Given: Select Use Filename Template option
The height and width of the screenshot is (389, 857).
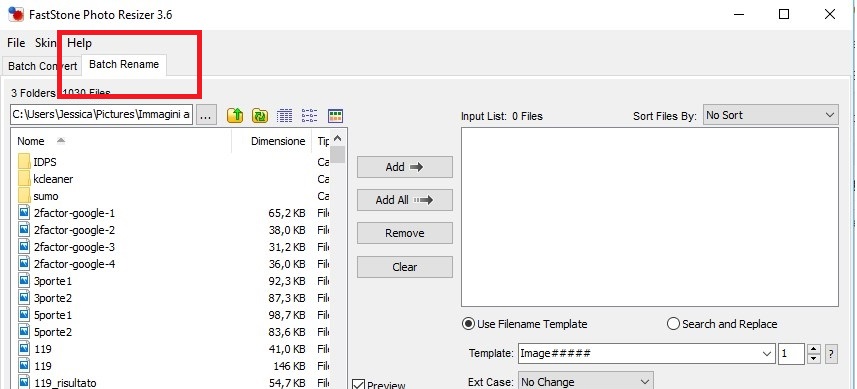Looking at the screenshot, I should tap(525, 324).
